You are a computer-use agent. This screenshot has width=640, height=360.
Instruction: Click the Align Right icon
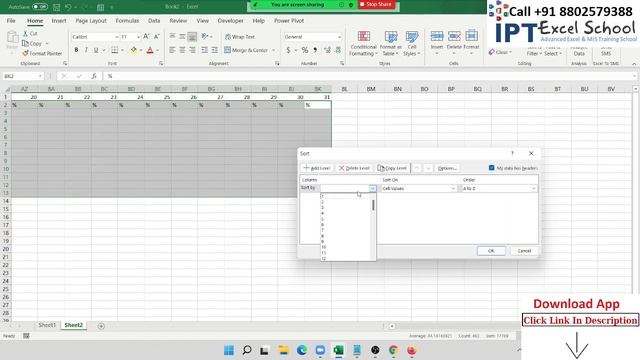[x=192, y=50]
